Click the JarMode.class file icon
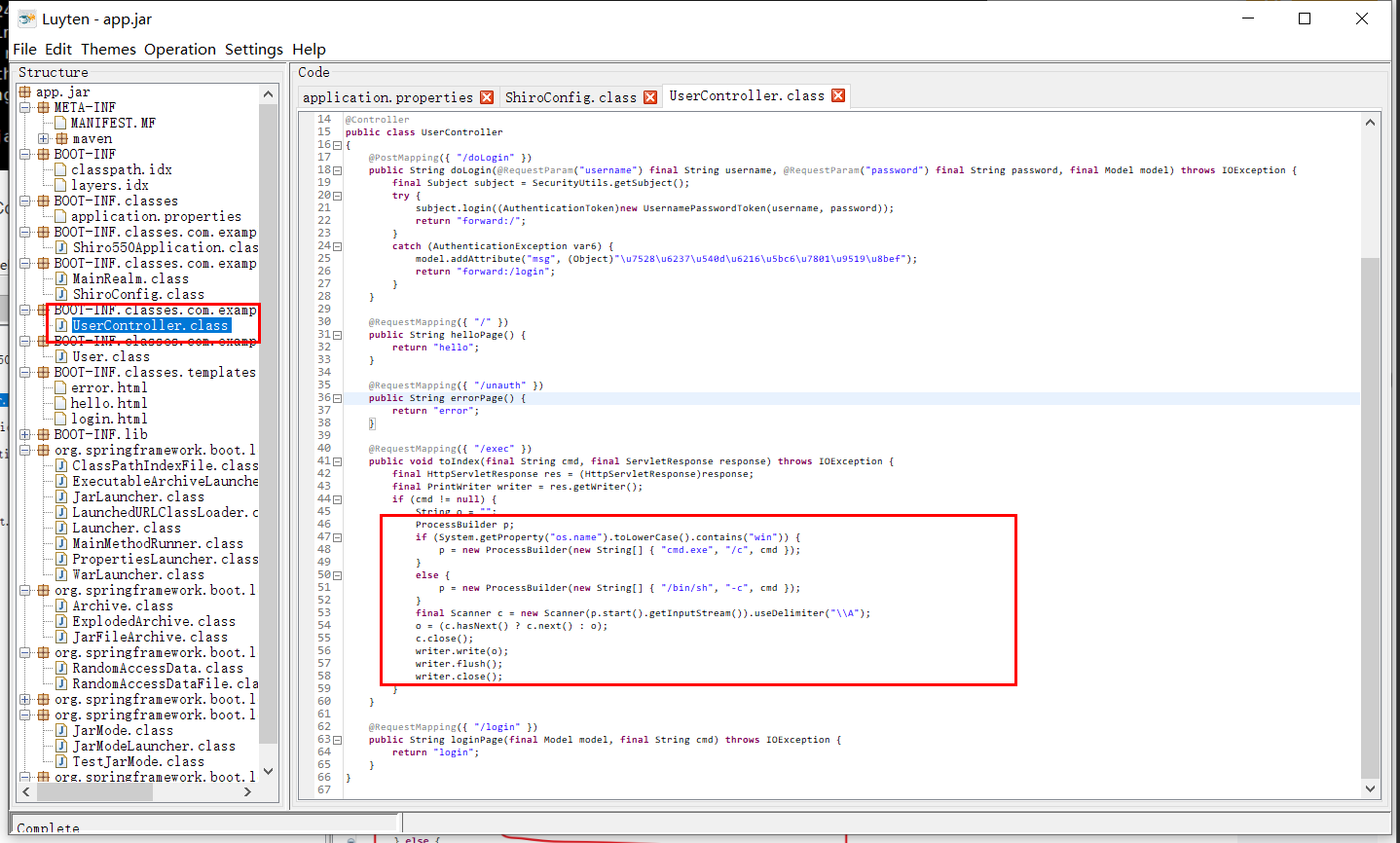Screen dimensions: 1400x843 [61, 730]
